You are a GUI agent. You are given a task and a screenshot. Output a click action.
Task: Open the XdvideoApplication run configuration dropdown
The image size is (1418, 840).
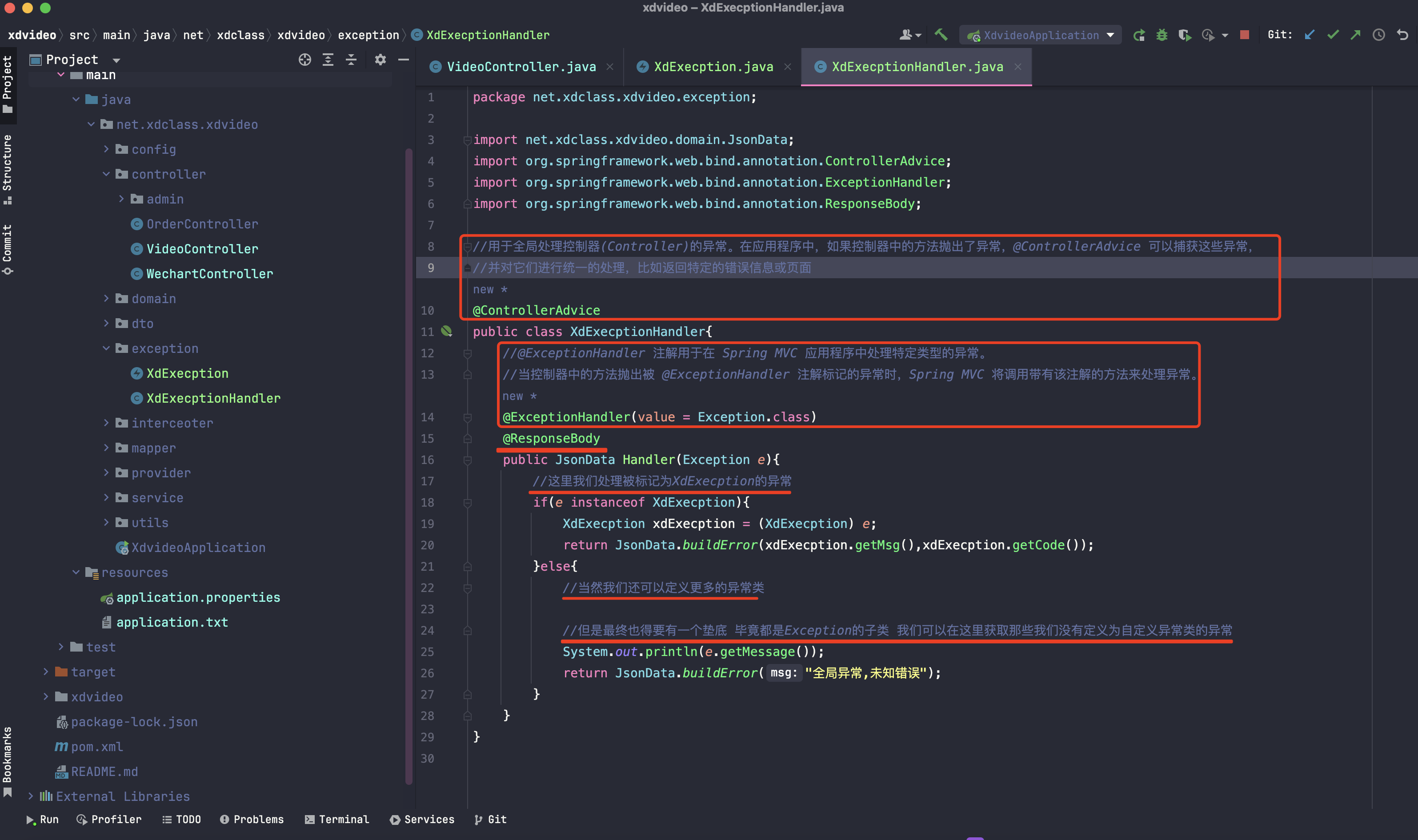click(1040, 35)
